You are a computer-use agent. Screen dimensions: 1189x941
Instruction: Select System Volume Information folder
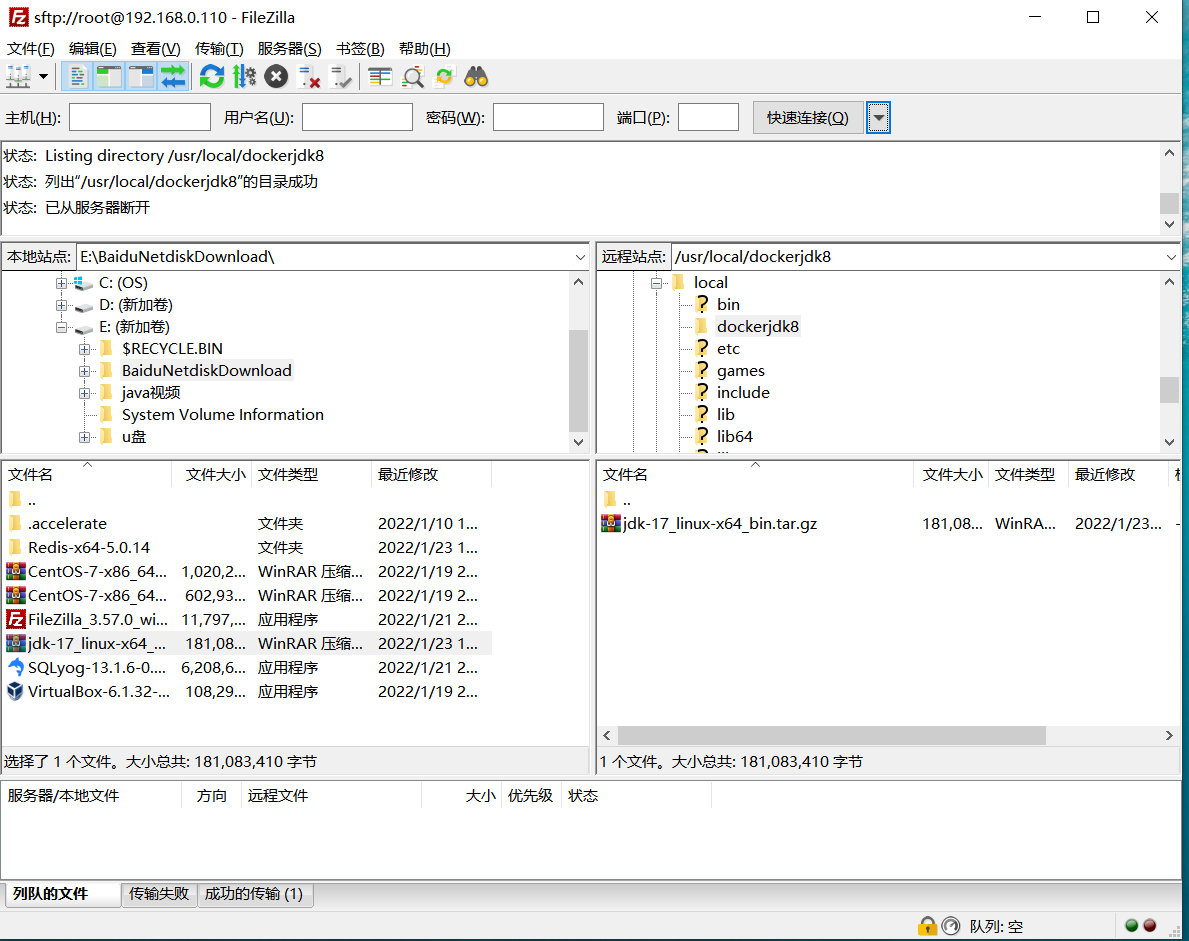point(222,415)
